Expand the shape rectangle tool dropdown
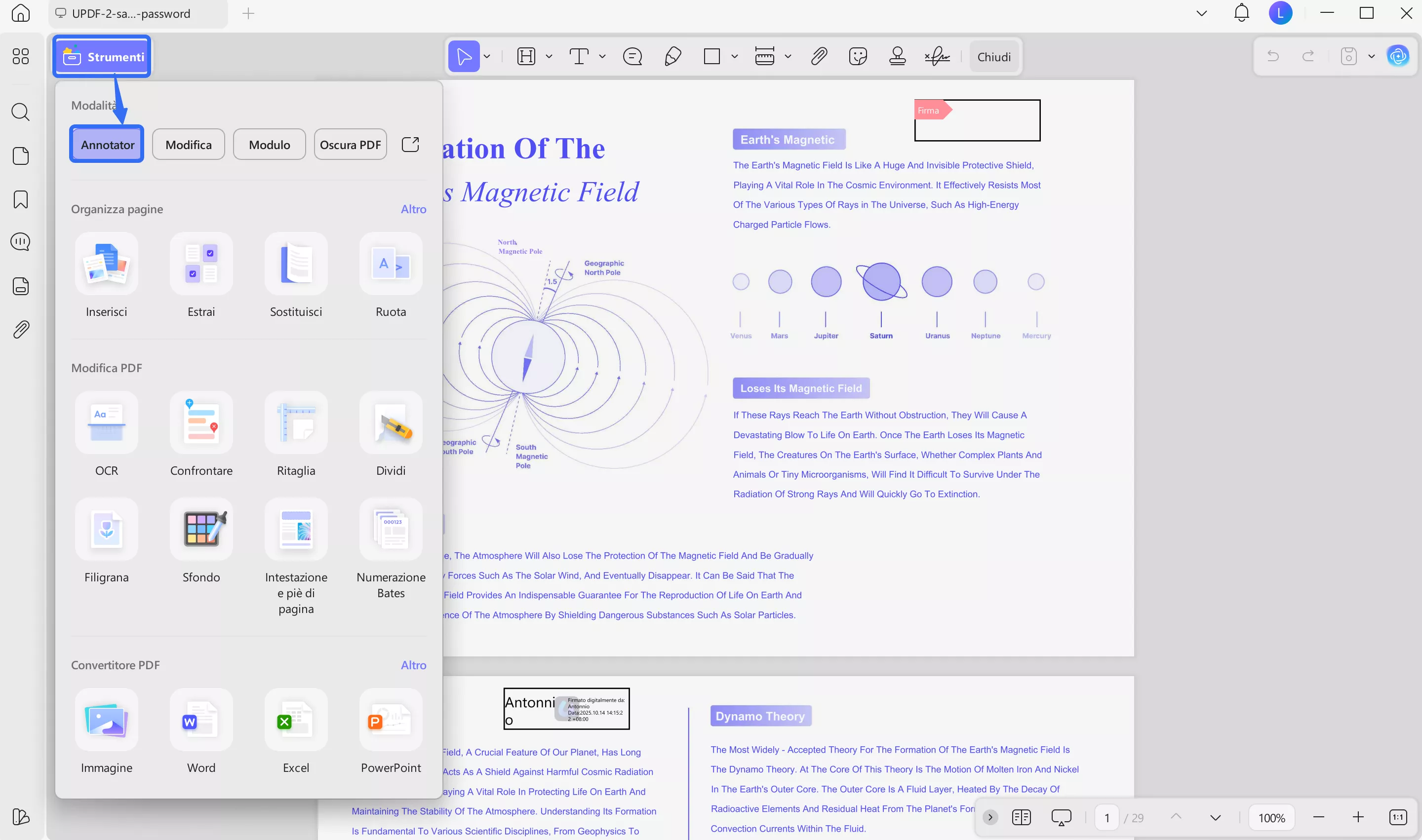Viewport: 1422px width, 840px height. pyautogui.click(x=735, y=57)
